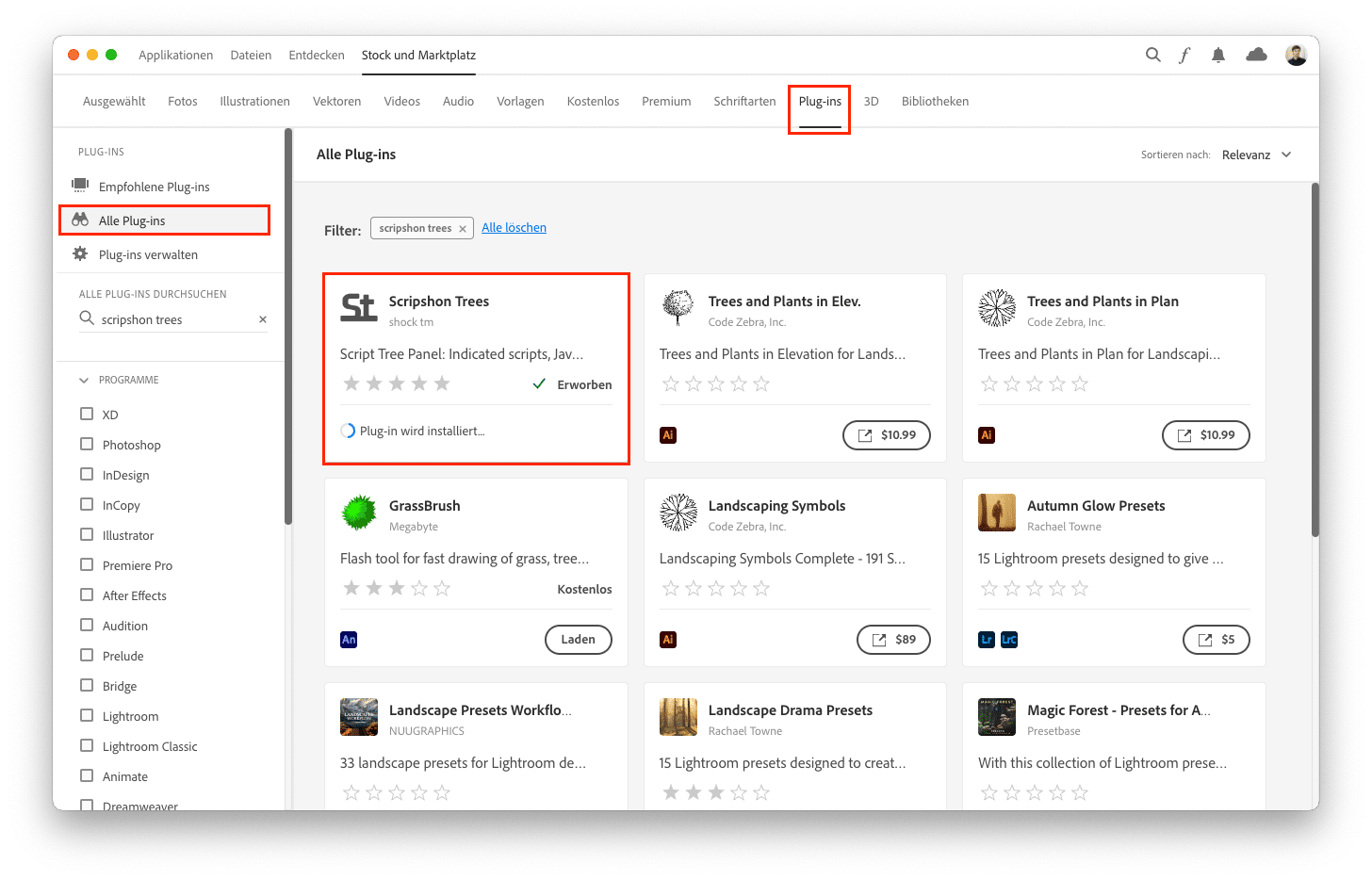Check the After Effects program filter

point(87,595)
